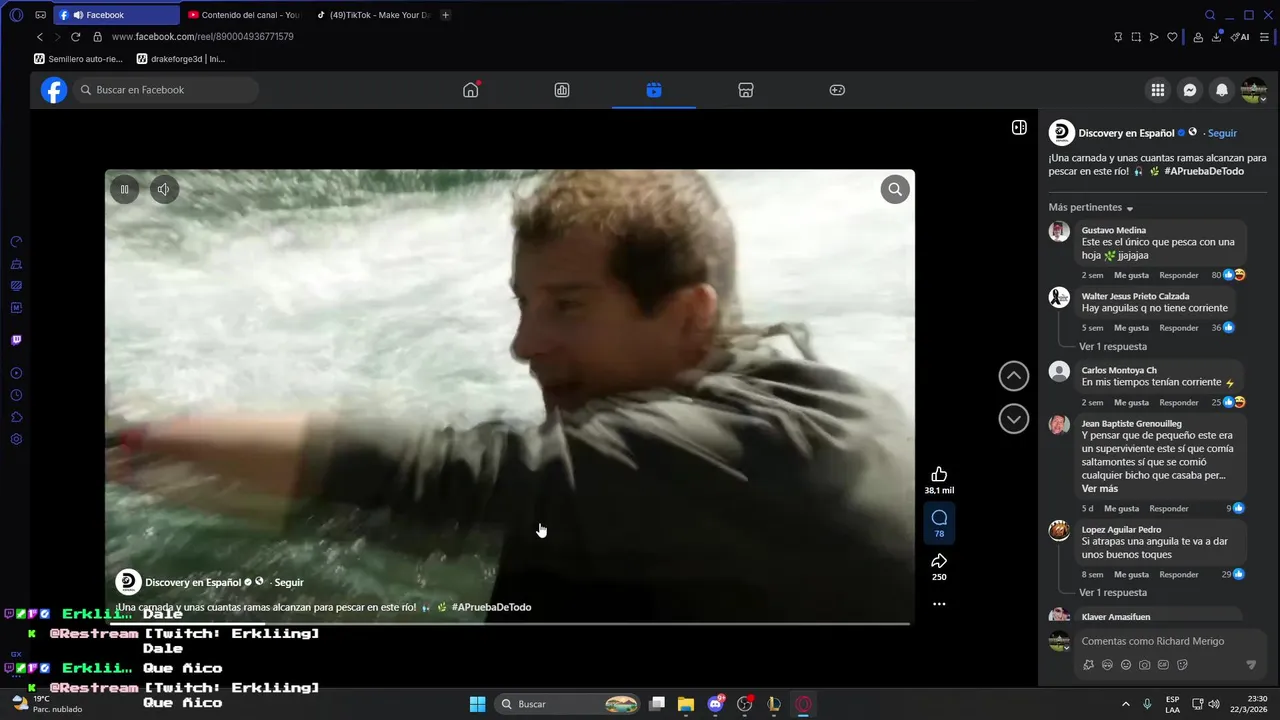Open a new browser tab with plus
1280x720 pixels.
pyautogui.click(x=446, y=15)
